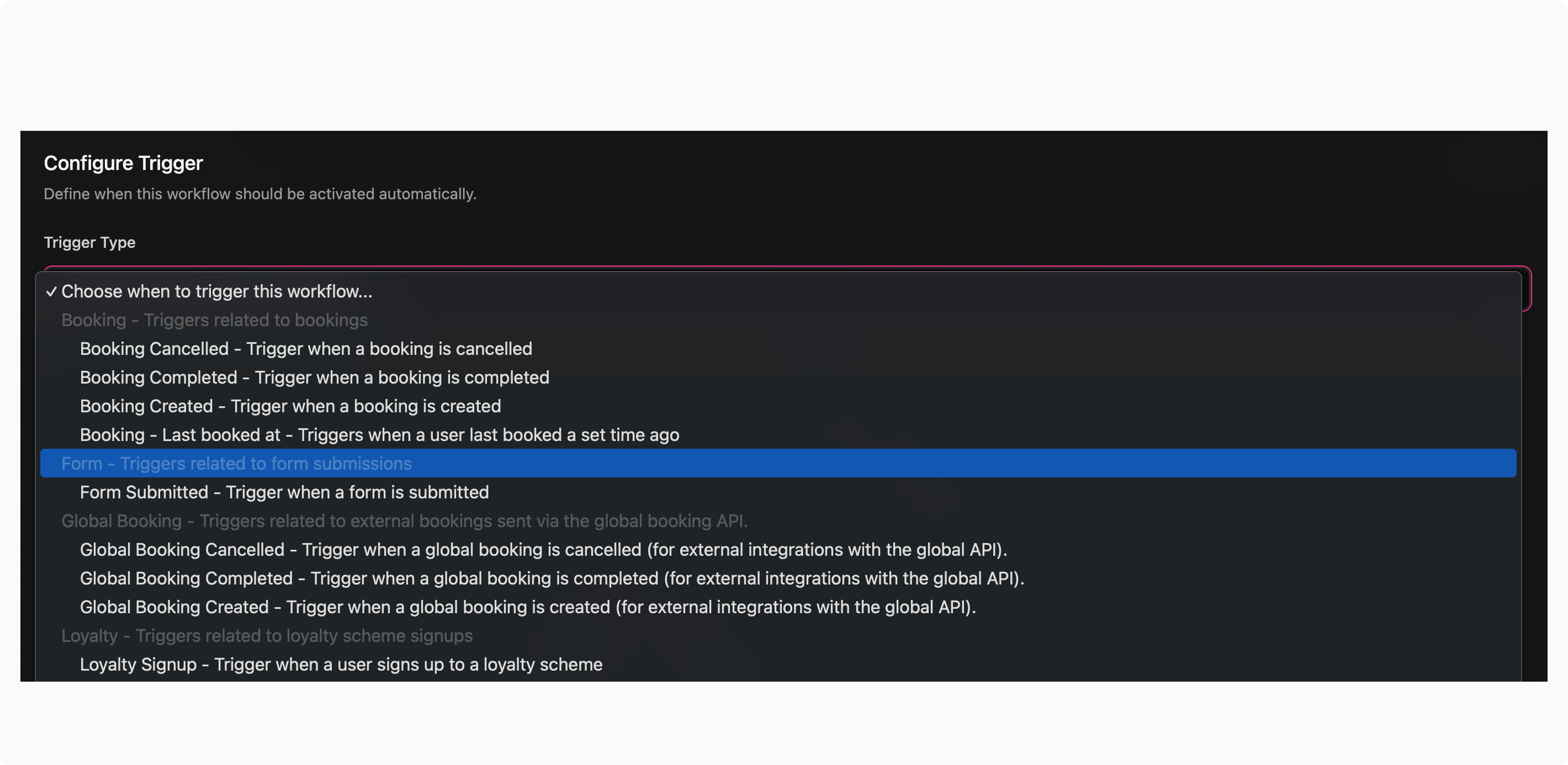The image size is (1568, 765).
Task: Click the Trigger Type field label
Action: point(89,242)
